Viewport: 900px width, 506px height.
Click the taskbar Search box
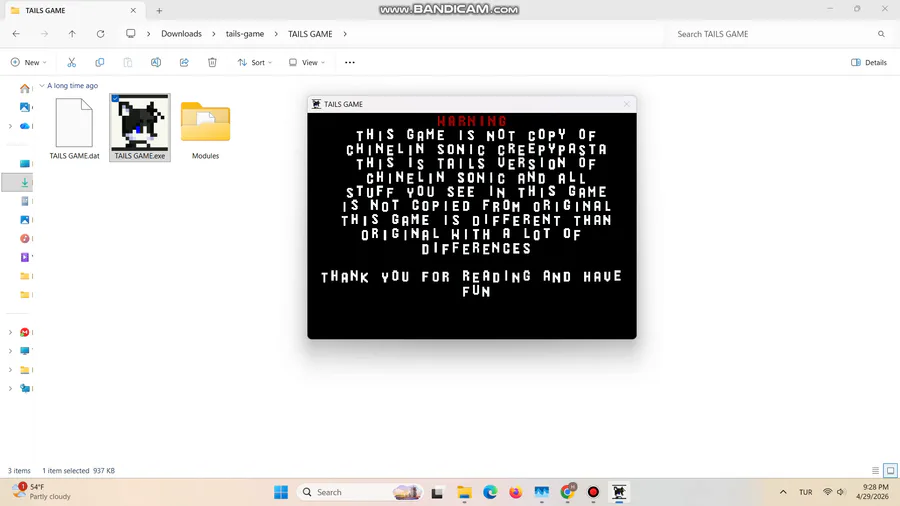pos(360,492)
